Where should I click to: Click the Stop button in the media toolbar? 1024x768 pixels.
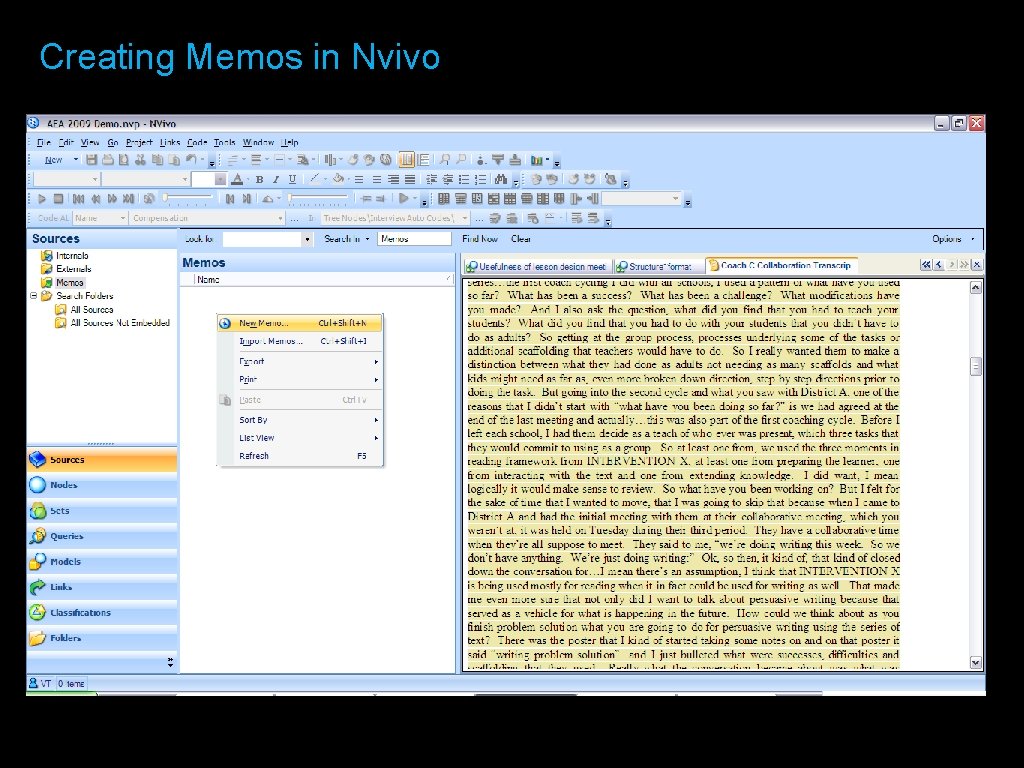click(58, 199)
